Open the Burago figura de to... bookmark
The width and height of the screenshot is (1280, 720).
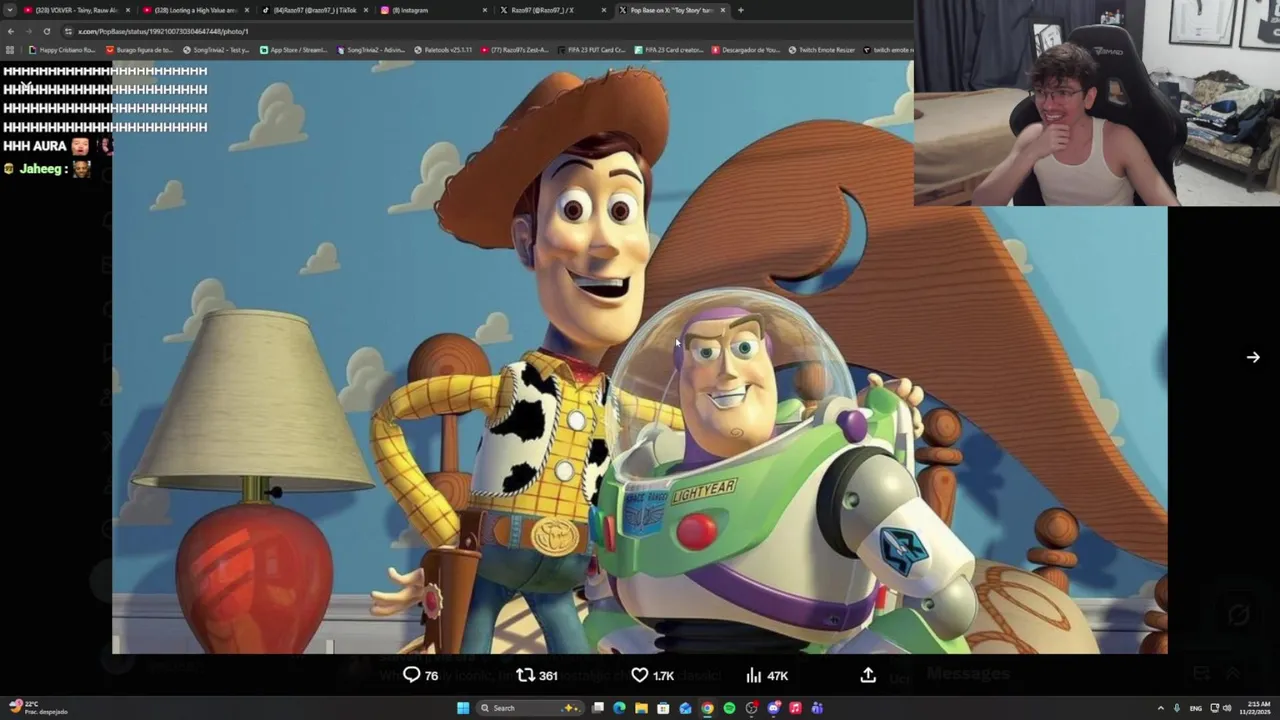[x=140, y=50]
